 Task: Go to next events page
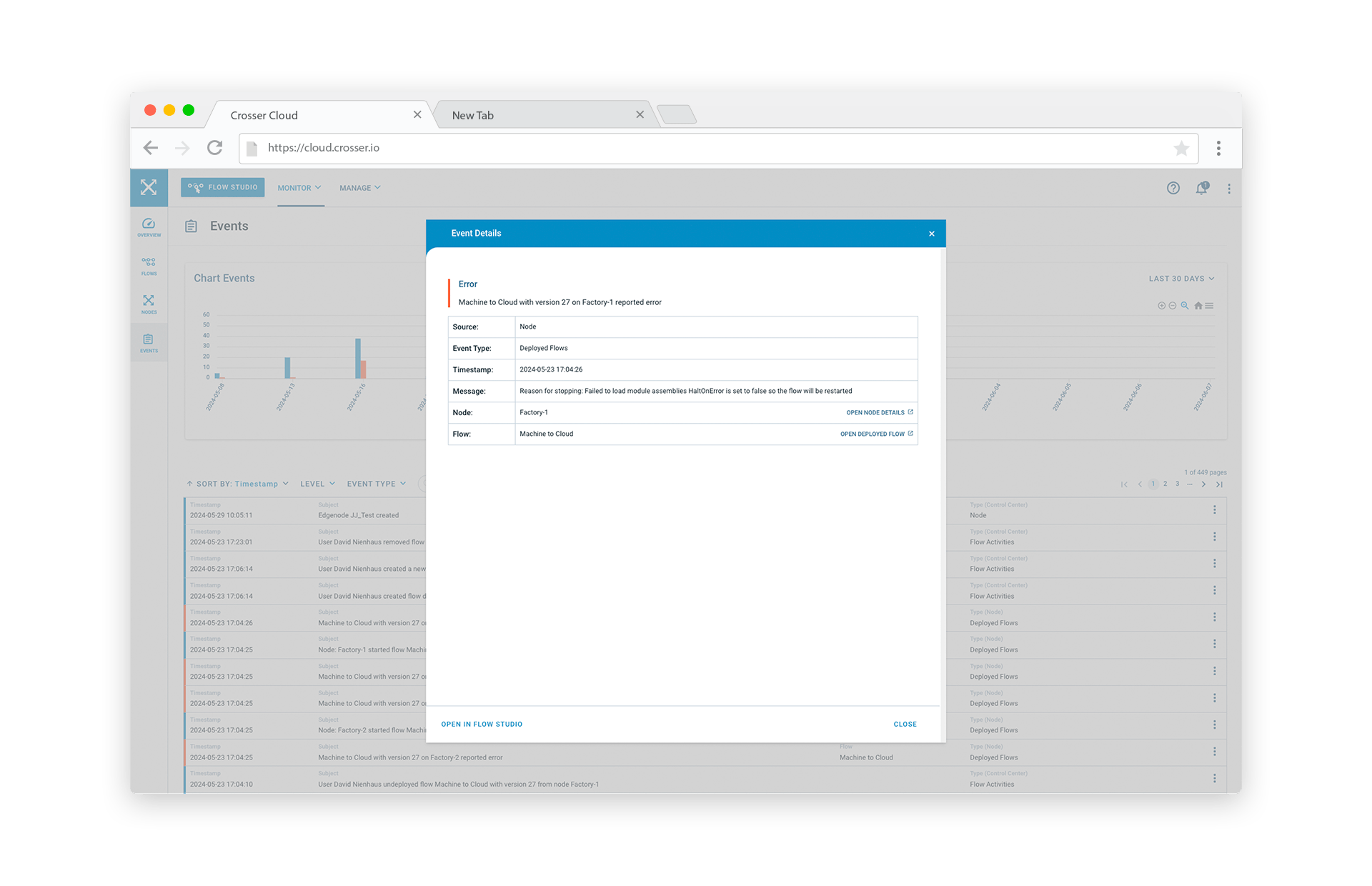point(1204,484)
